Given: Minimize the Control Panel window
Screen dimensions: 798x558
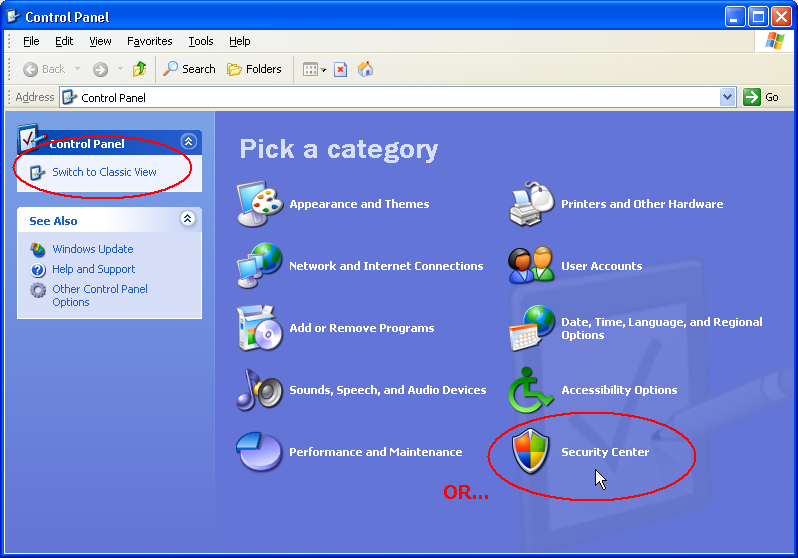Looking at the screenshot, I should click(734, 17).
